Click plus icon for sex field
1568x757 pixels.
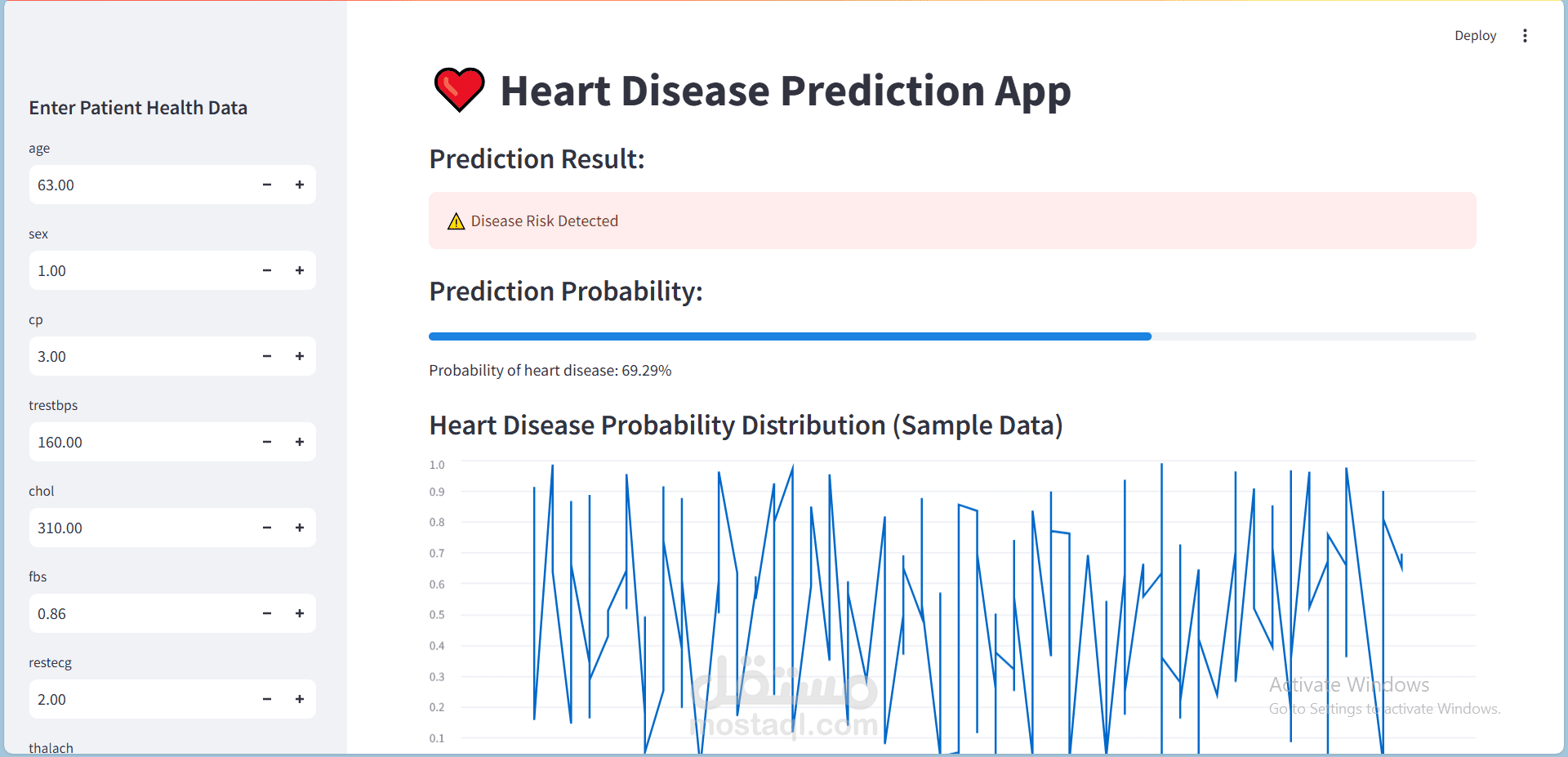coord(300,270)
